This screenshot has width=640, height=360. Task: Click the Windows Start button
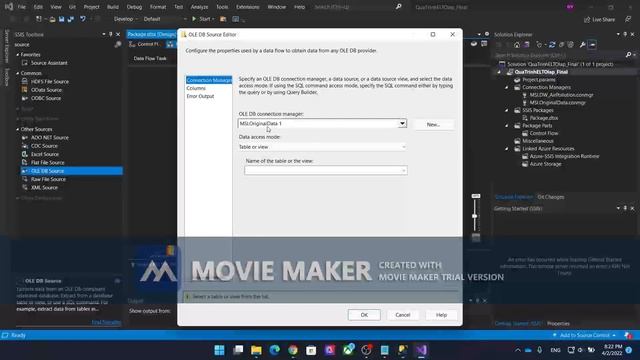[x=219, y=350]
